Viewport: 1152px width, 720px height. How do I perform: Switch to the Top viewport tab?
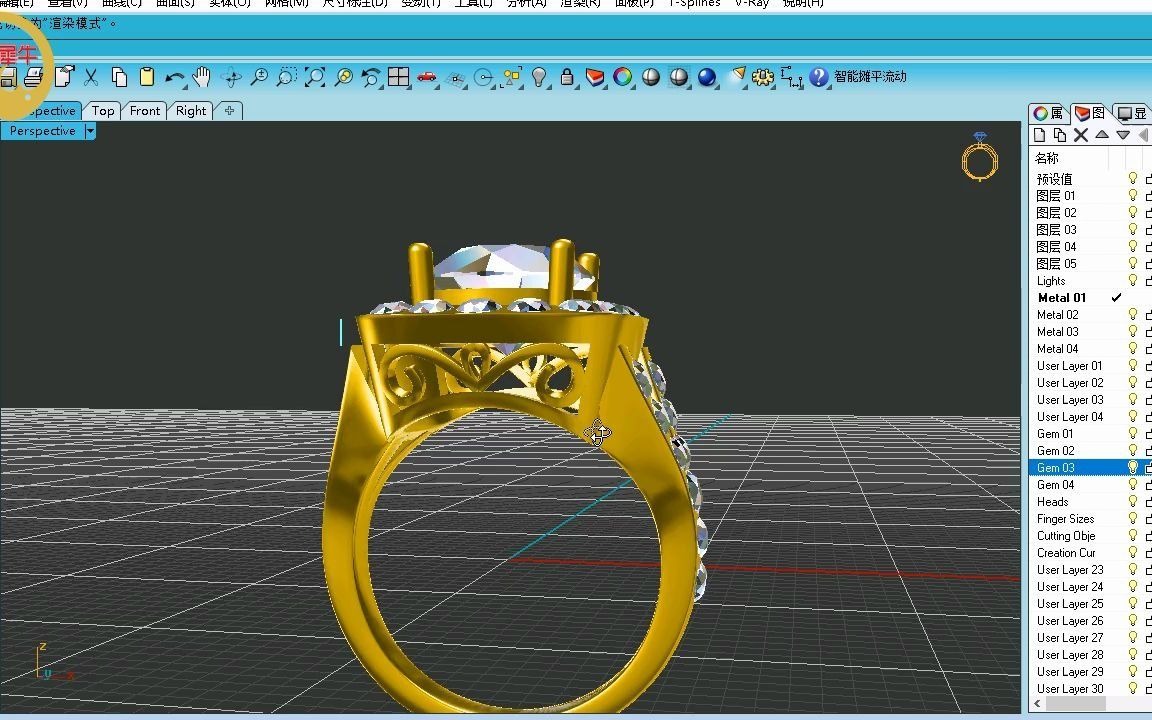tap(103, 111)
